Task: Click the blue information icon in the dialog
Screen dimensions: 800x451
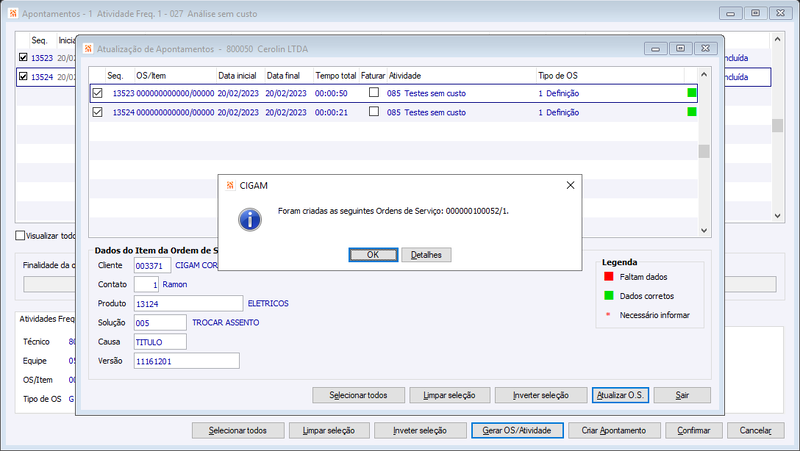Action: 250,220
